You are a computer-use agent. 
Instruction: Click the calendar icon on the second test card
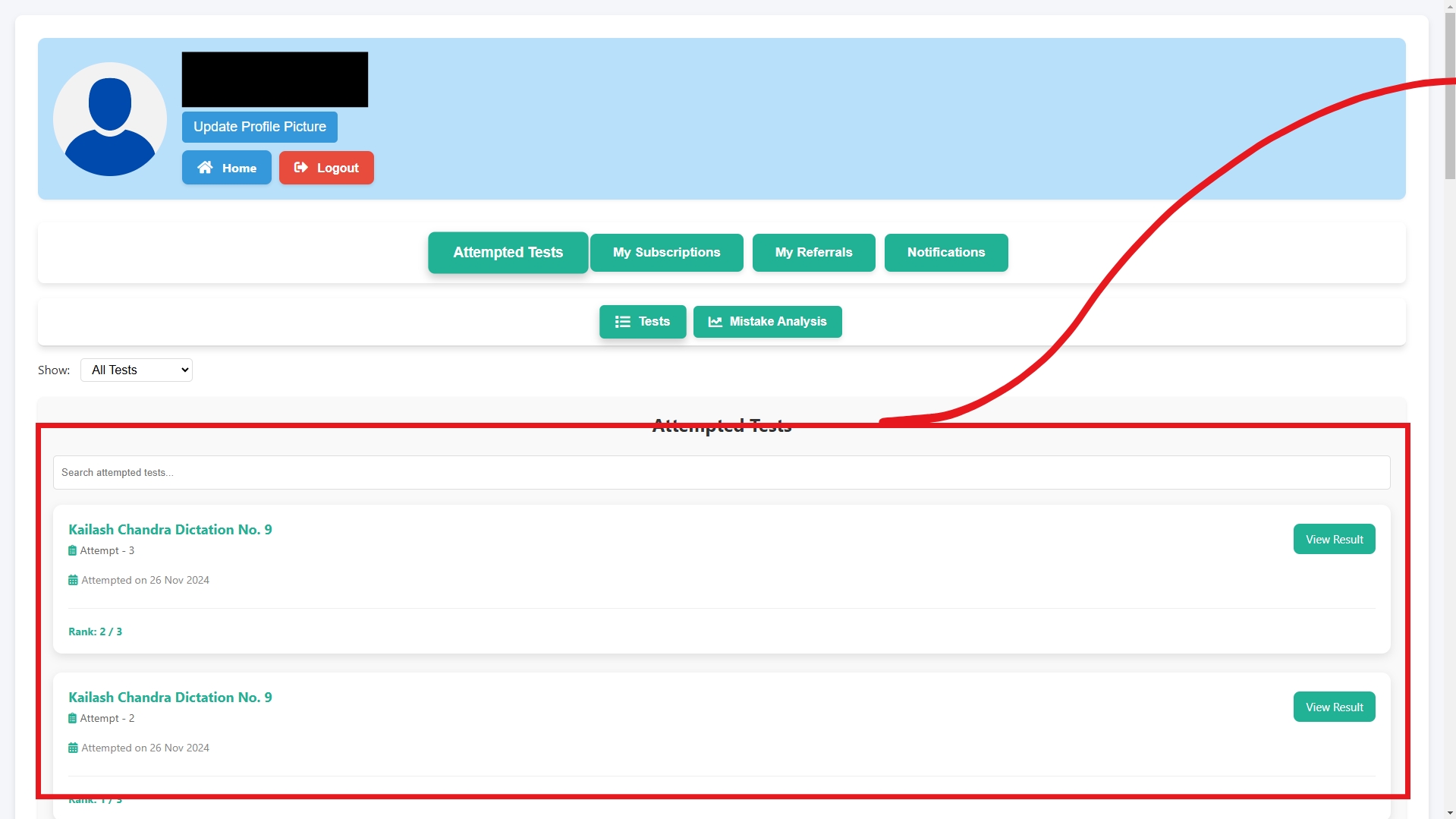pos(72,747)
